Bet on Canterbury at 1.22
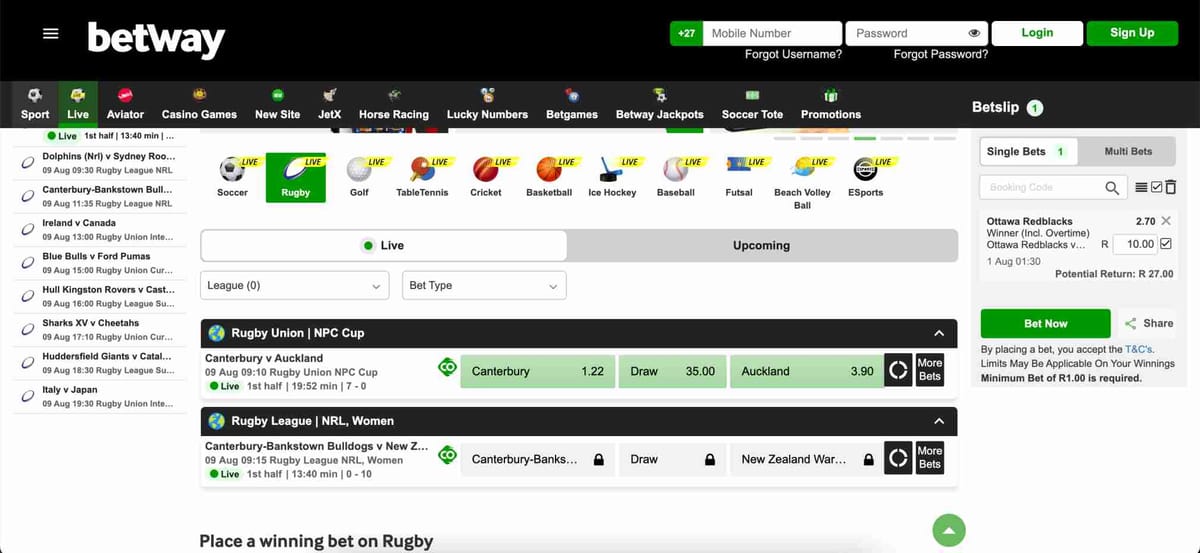Screen dimensions: 1200x553 [538, 371]
